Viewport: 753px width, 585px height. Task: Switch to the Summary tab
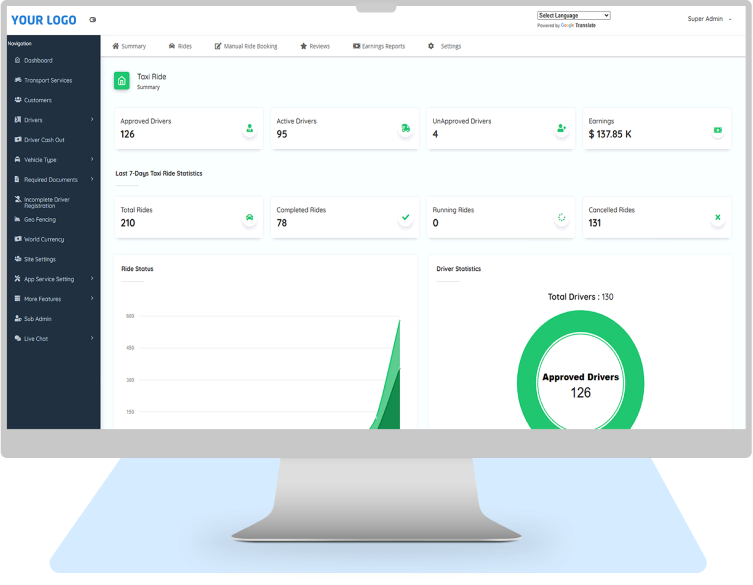(129, 46)
